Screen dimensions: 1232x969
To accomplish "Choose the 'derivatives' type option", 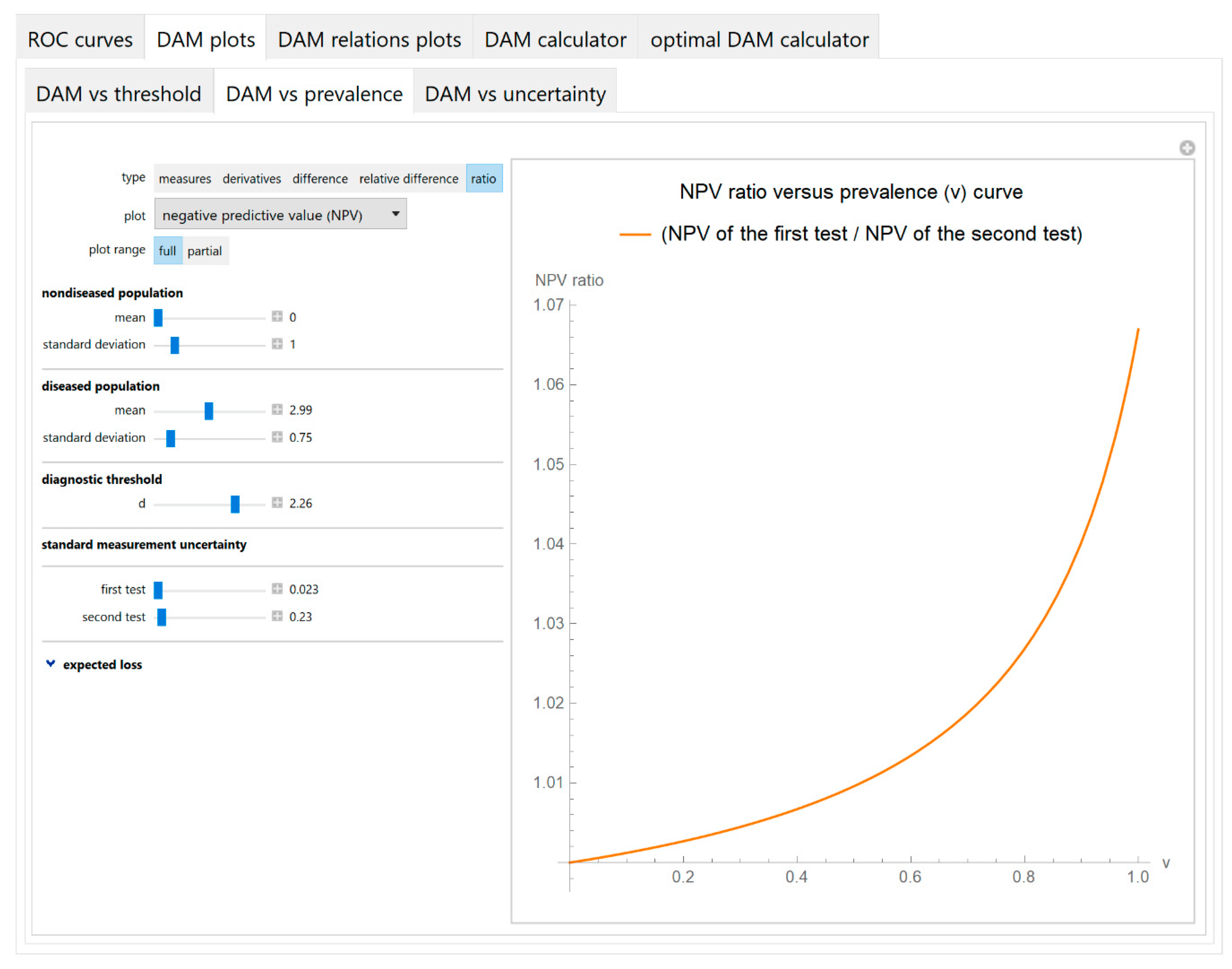I will pos(251,179).
